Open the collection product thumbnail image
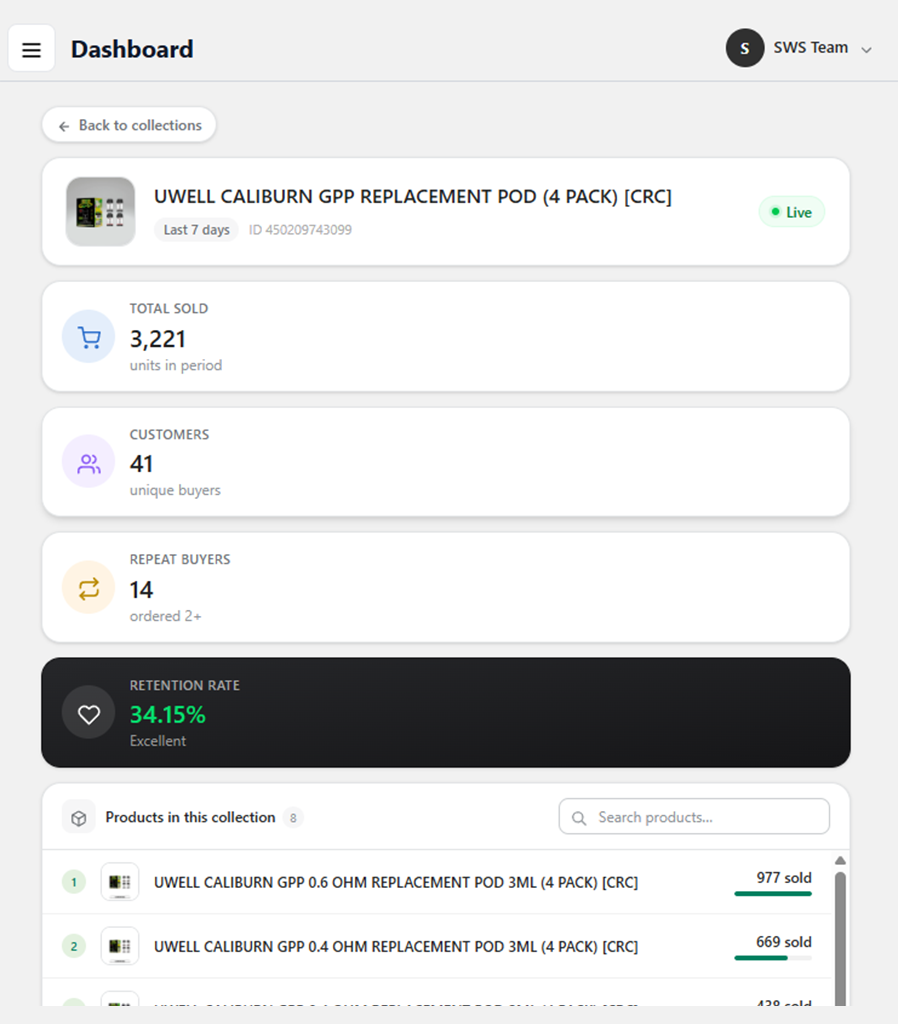The height and width of the screenshot is (1024, 898). [x=101, y=212]
